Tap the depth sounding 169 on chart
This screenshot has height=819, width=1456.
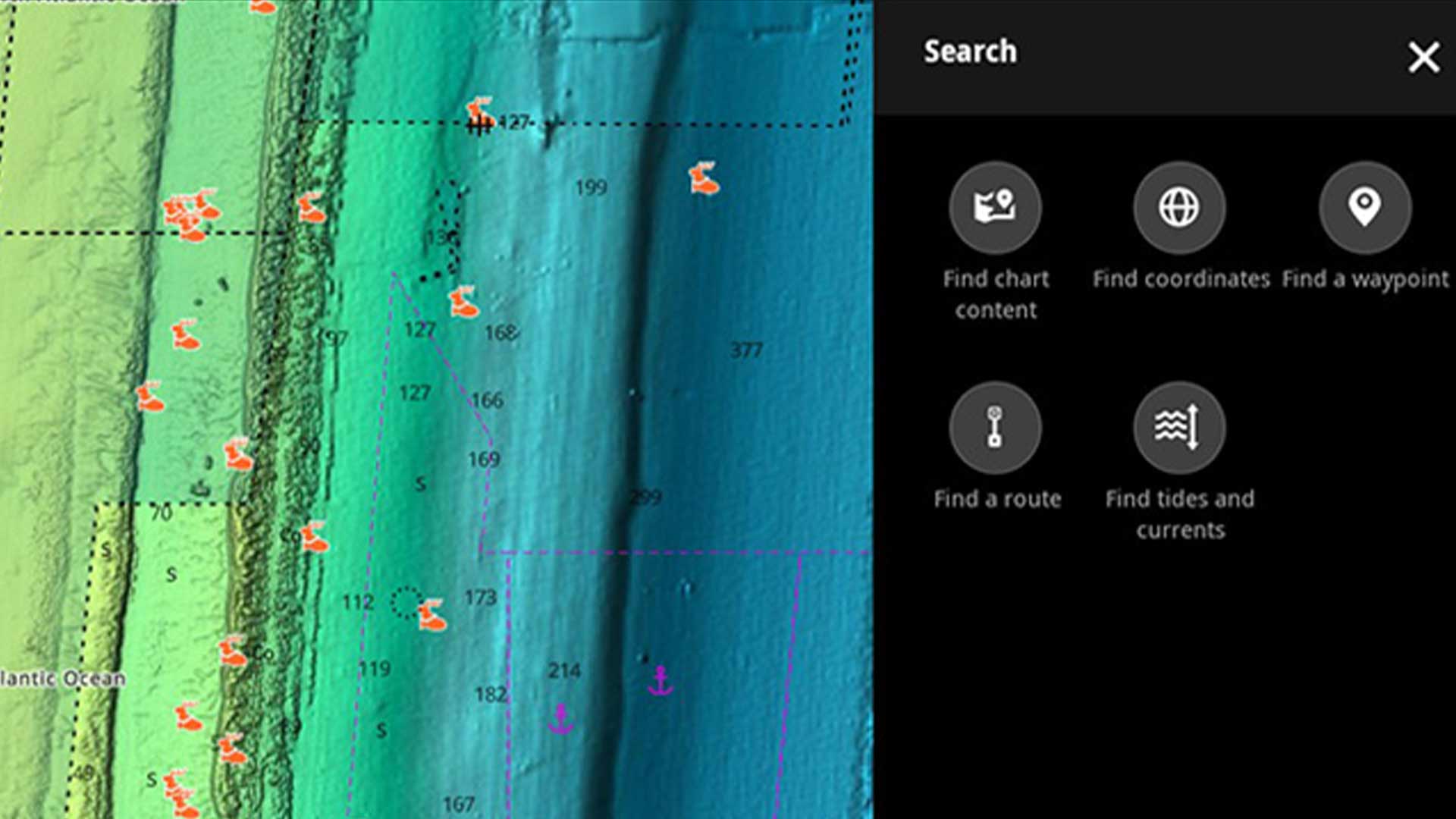click(x=484, y=460)
